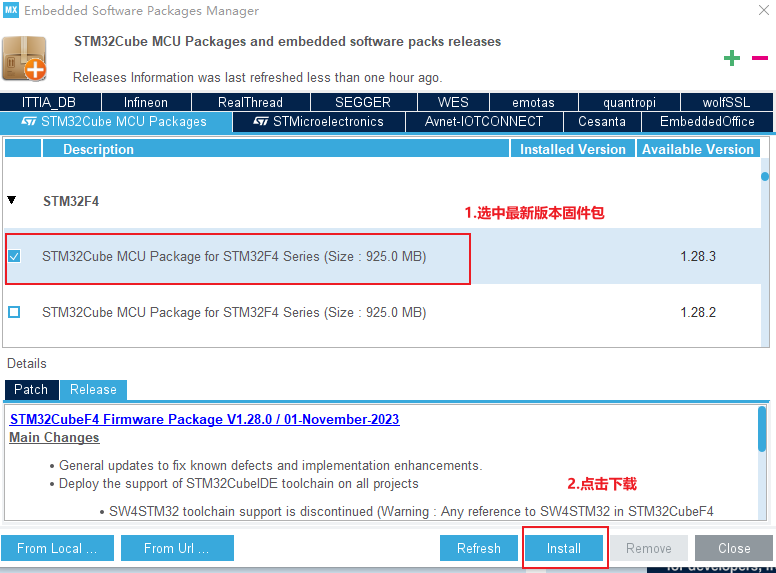This screenshot has width=776, height=573.
Task: Switch to the Infineon tab
Action: point(146,102)
